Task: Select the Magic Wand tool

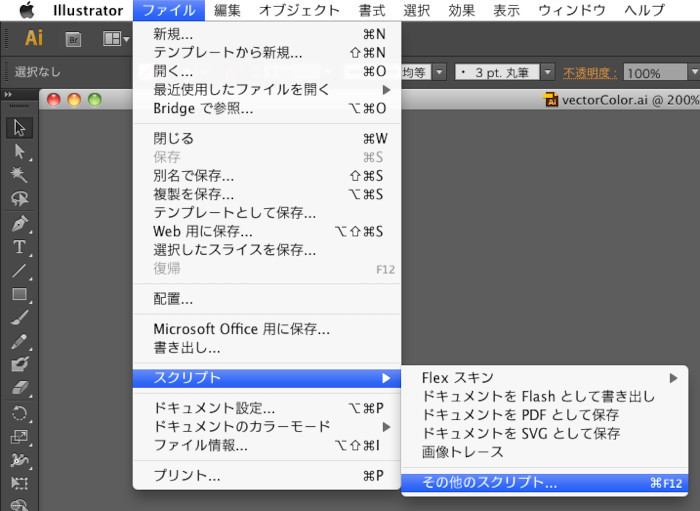Action: click(20, 175)
